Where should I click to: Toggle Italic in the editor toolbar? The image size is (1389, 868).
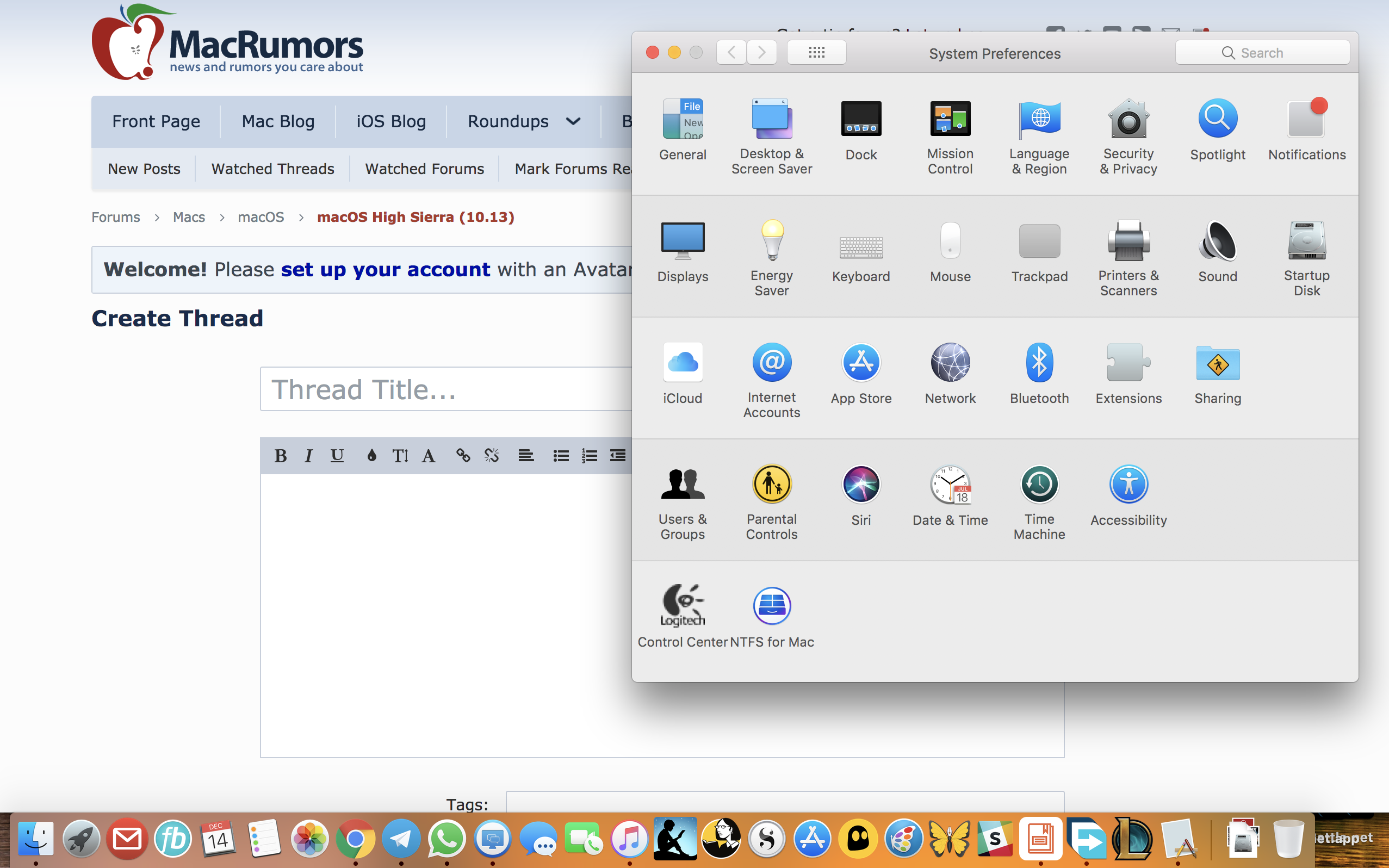pyautogui.click(x=309, y=456)
